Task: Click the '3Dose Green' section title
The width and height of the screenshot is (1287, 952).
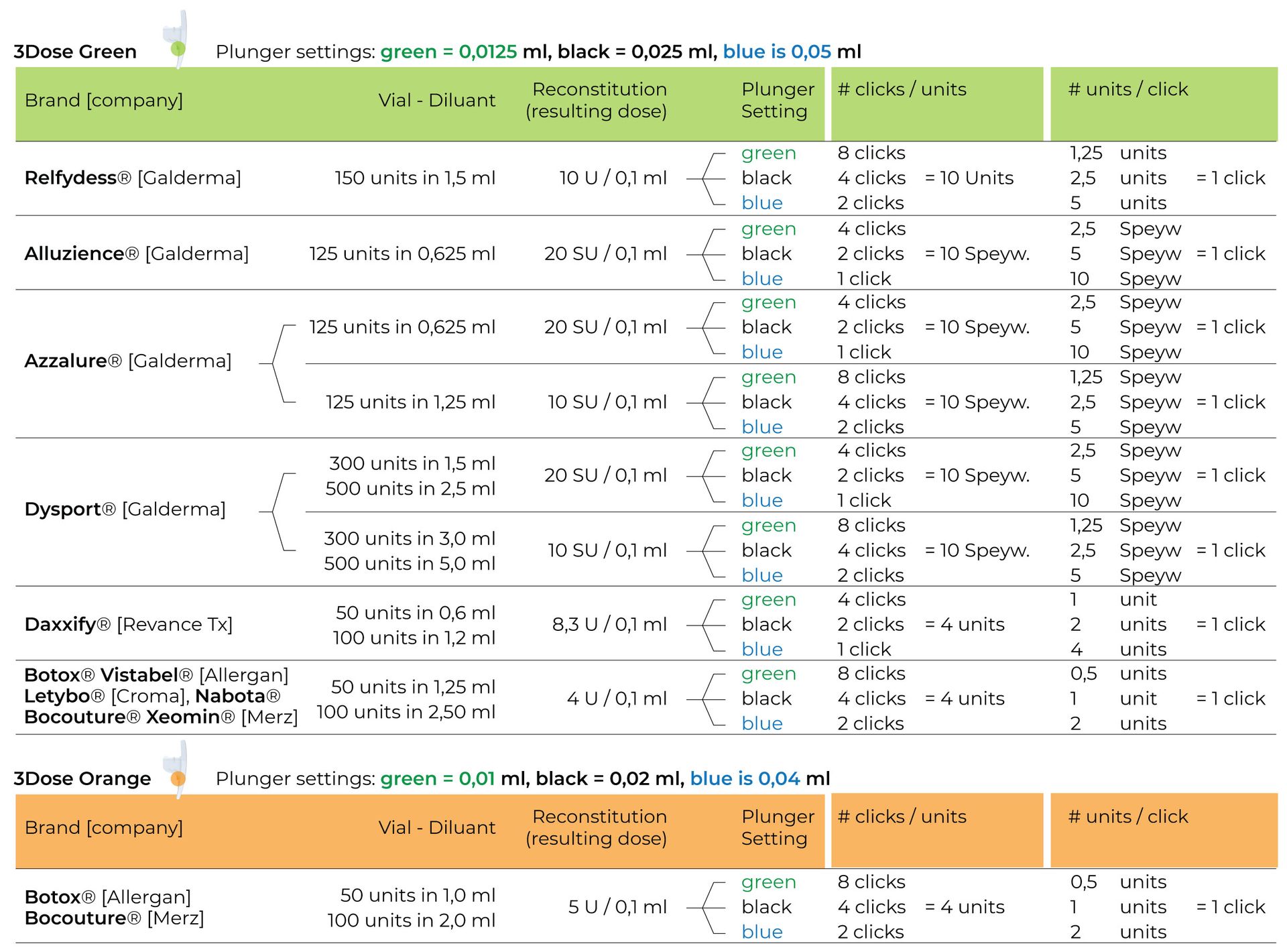Action: [75, 52]
